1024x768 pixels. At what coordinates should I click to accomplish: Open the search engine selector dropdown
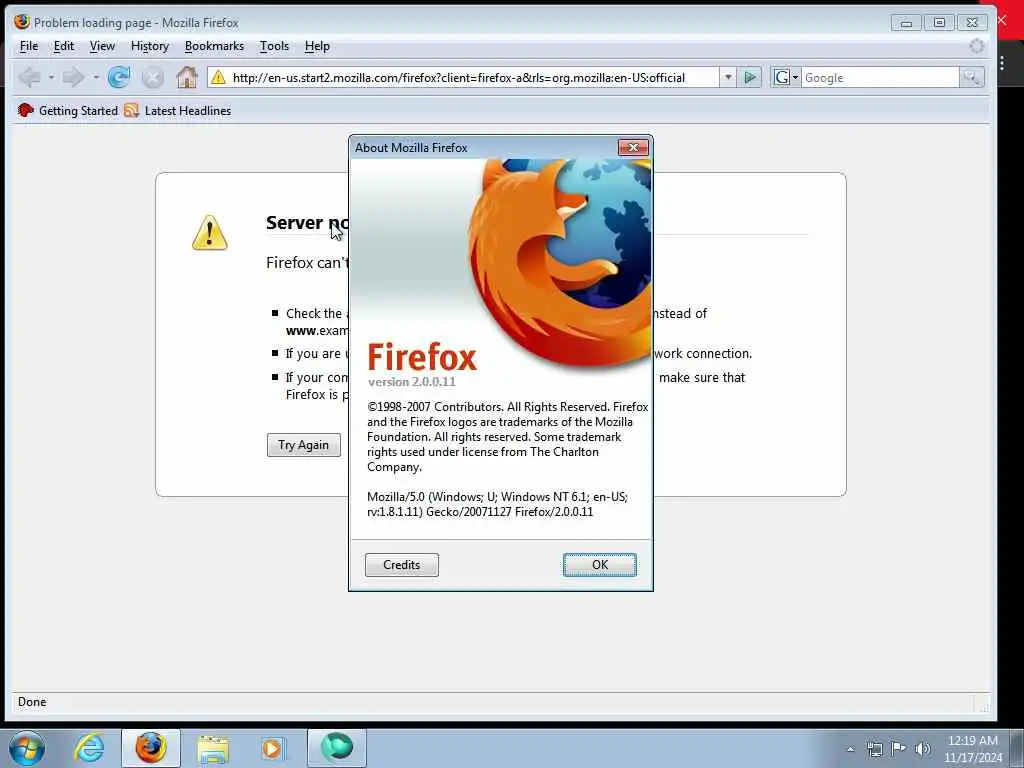click(x=795, y=77)
